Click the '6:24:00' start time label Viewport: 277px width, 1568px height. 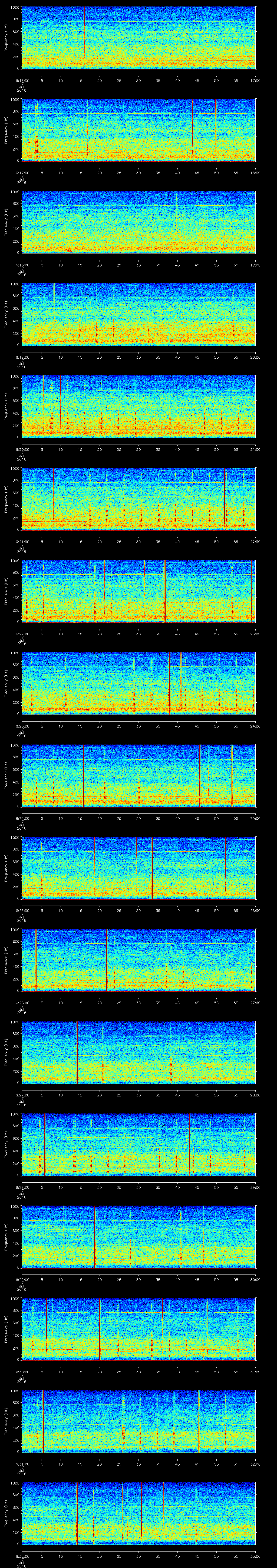(x=22, y=818)
